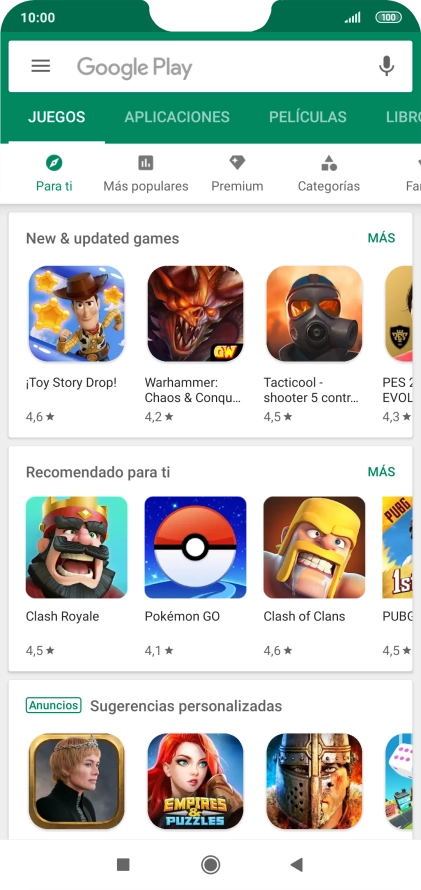This screenshot has width=421, height=890.
Task: Tap MÁS next to Recomendado para ti
Action: tap(381, 472)
